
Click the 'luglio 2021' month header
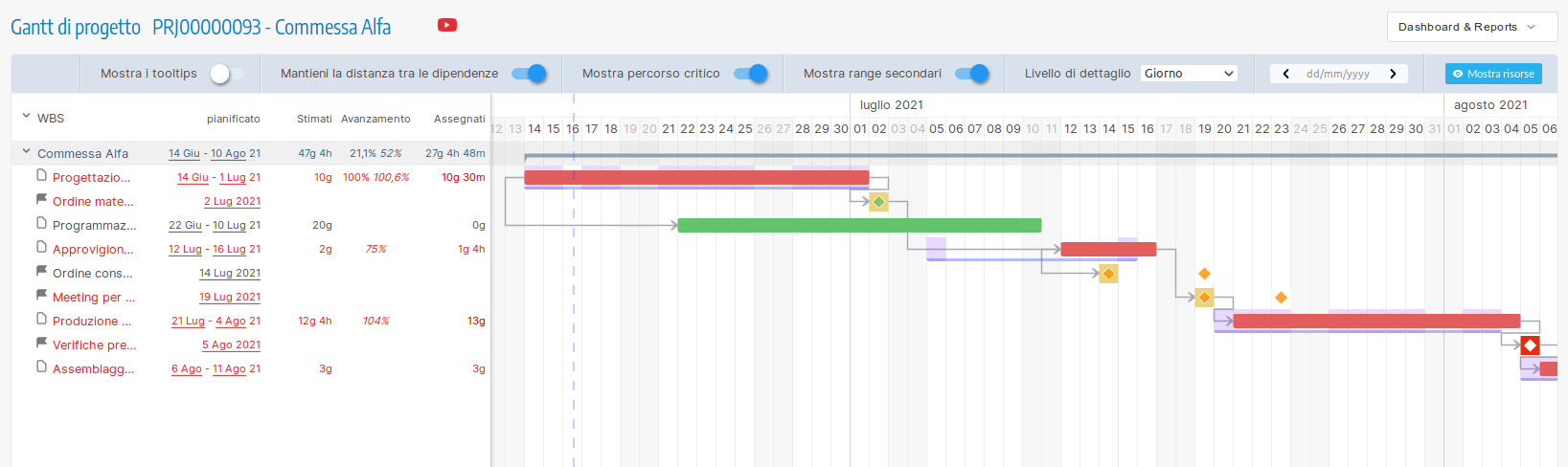892,105
